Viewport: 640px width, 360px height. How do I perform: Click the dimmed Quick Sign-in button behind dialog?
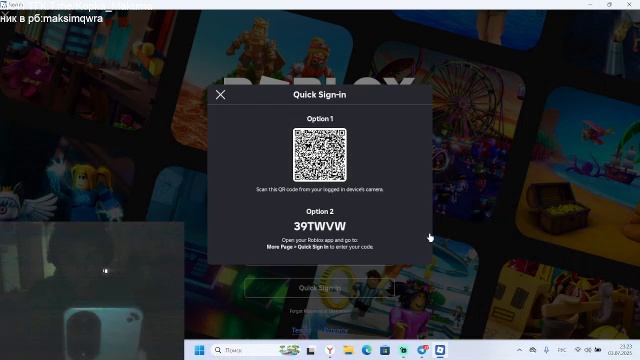(320, 288)
